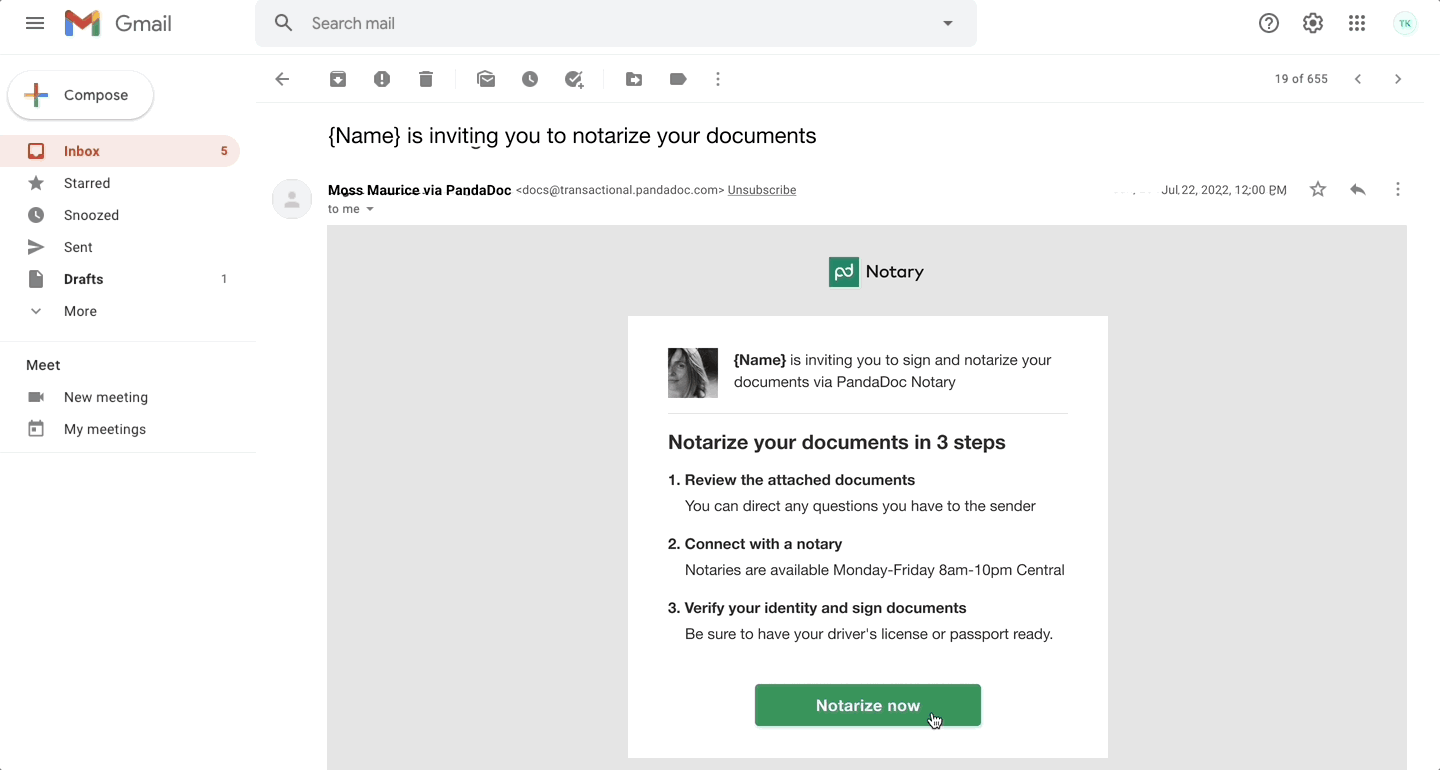The height and width of the screenshot is (770, 1440).
Task: Open the Move to folder icon
Action: 634,79
